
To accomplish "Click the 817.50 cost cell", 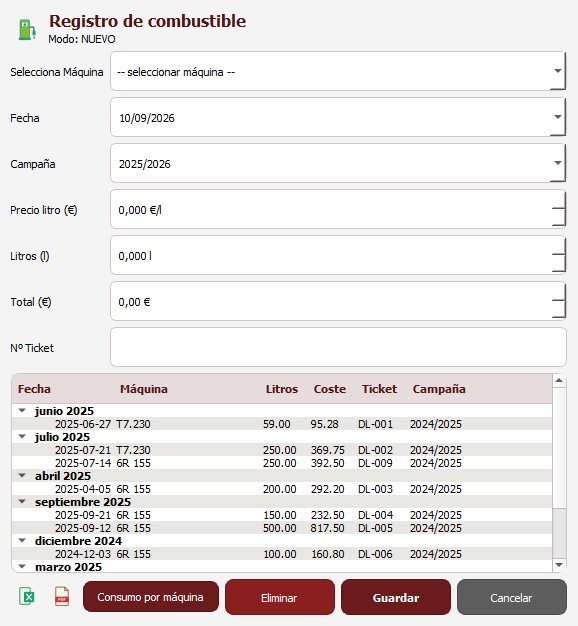I will [327, 528].
